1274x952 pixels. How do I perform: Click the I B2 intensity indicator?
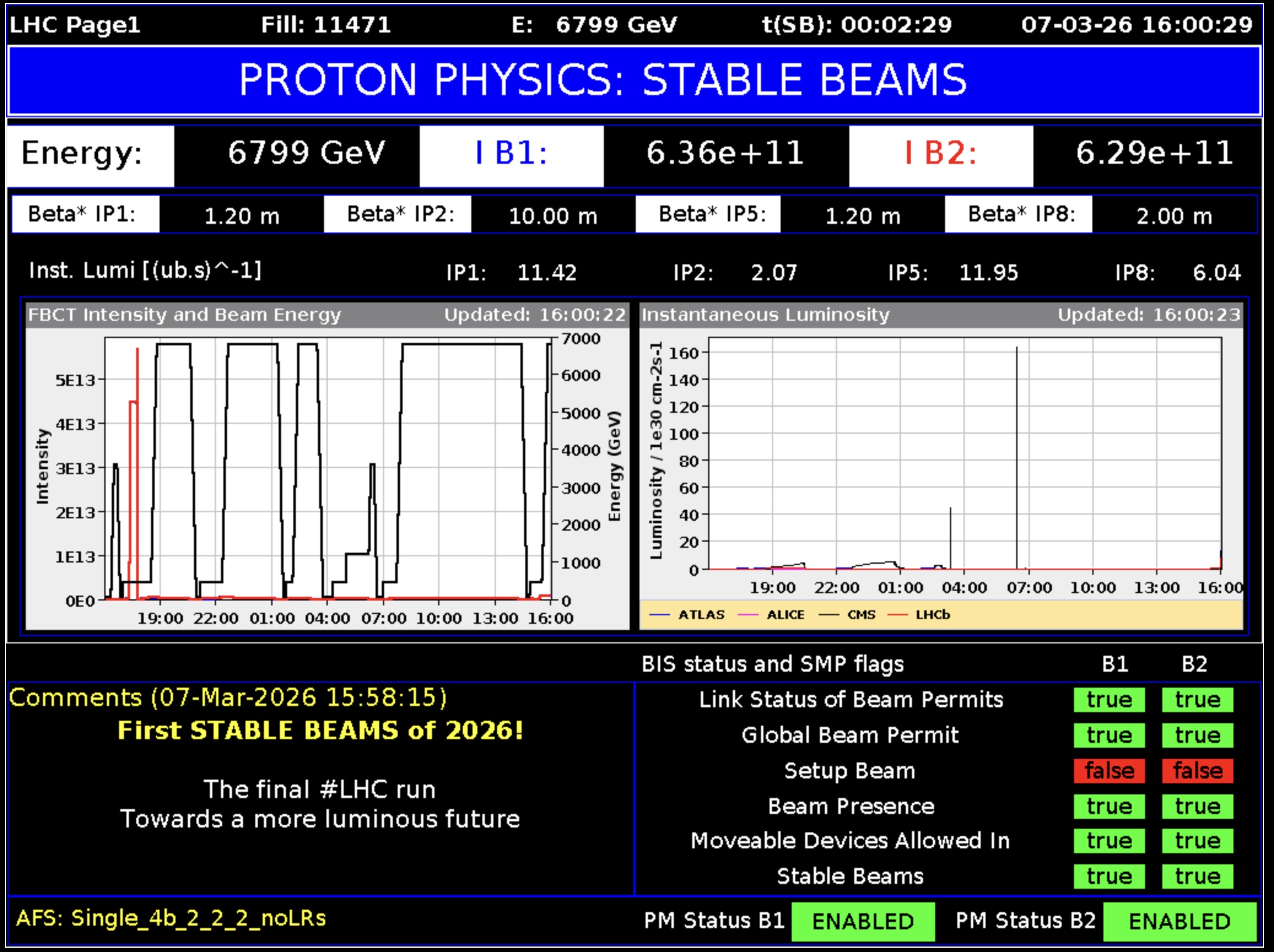(x=940, y=153)
